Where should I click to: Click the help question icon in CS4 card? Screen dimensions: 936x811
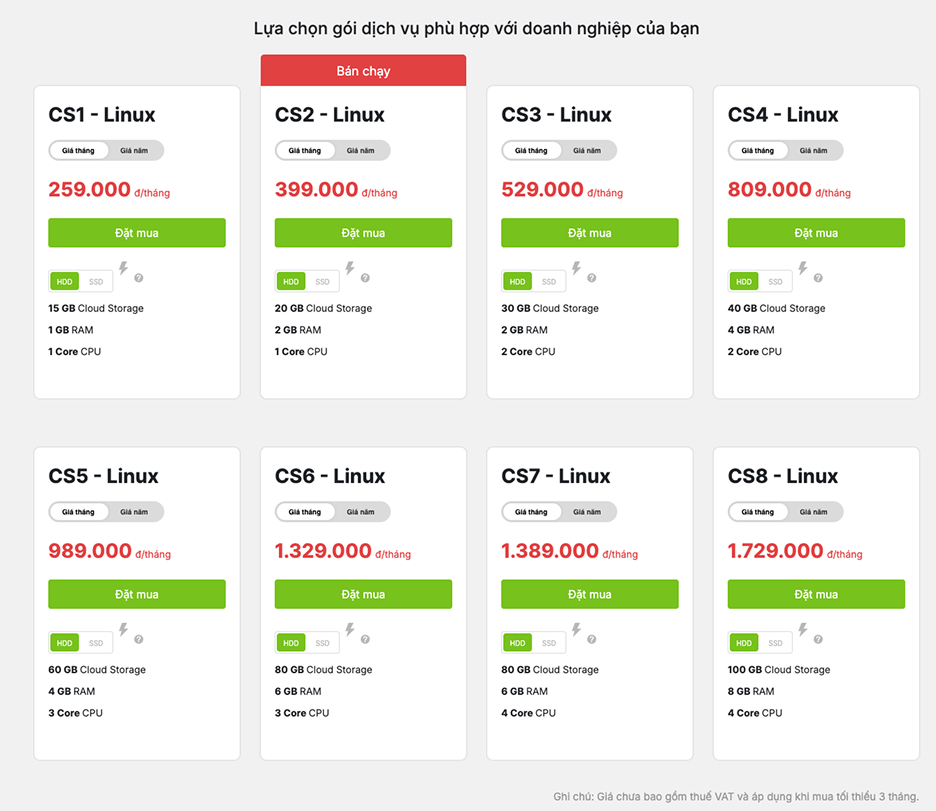(818, 278)
